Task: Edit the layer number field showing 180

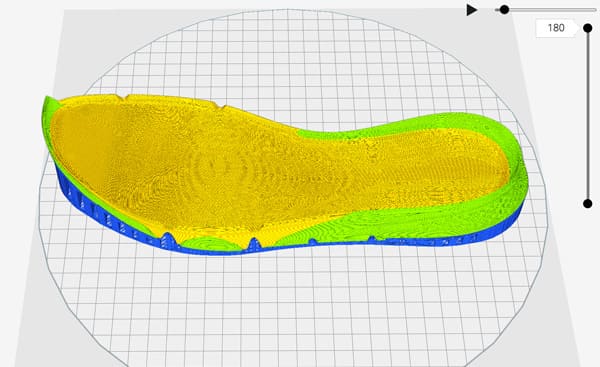Action: pyautogui.click(x=556, y=28)
